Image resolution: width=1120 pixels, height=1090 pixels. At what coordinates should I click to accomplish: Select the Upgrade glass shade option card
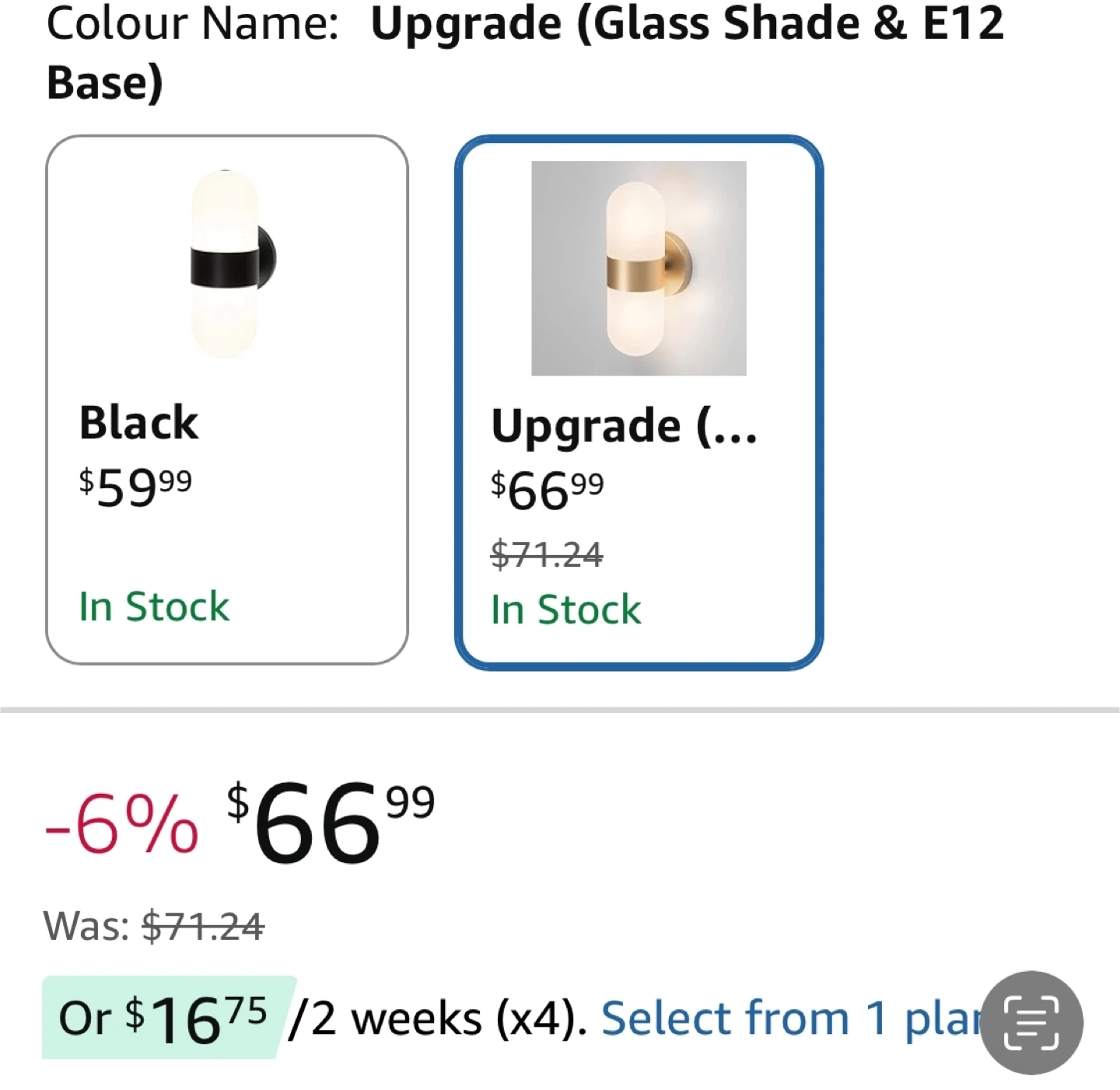click(639, 401)
